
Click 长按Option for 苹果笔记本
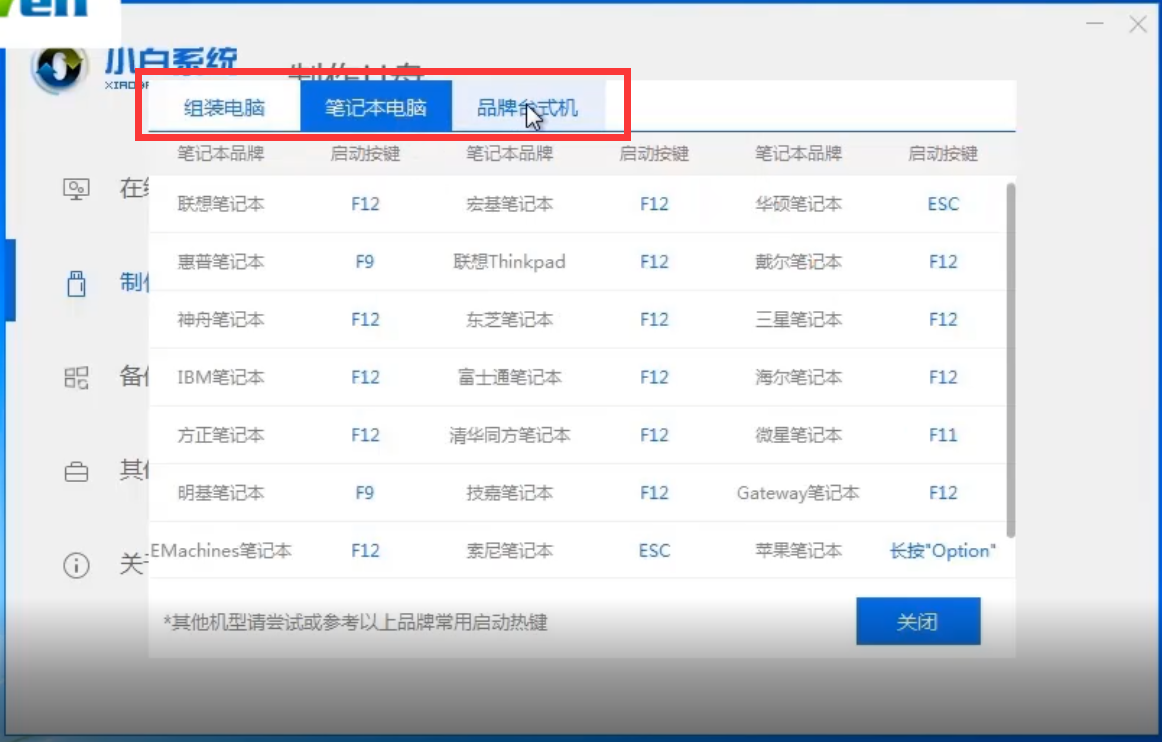pos(940,551)
